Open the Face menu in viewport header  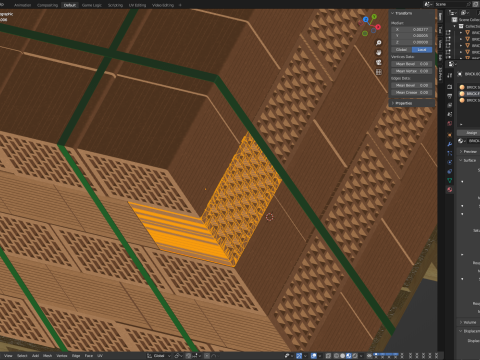(x=89, y=356)
